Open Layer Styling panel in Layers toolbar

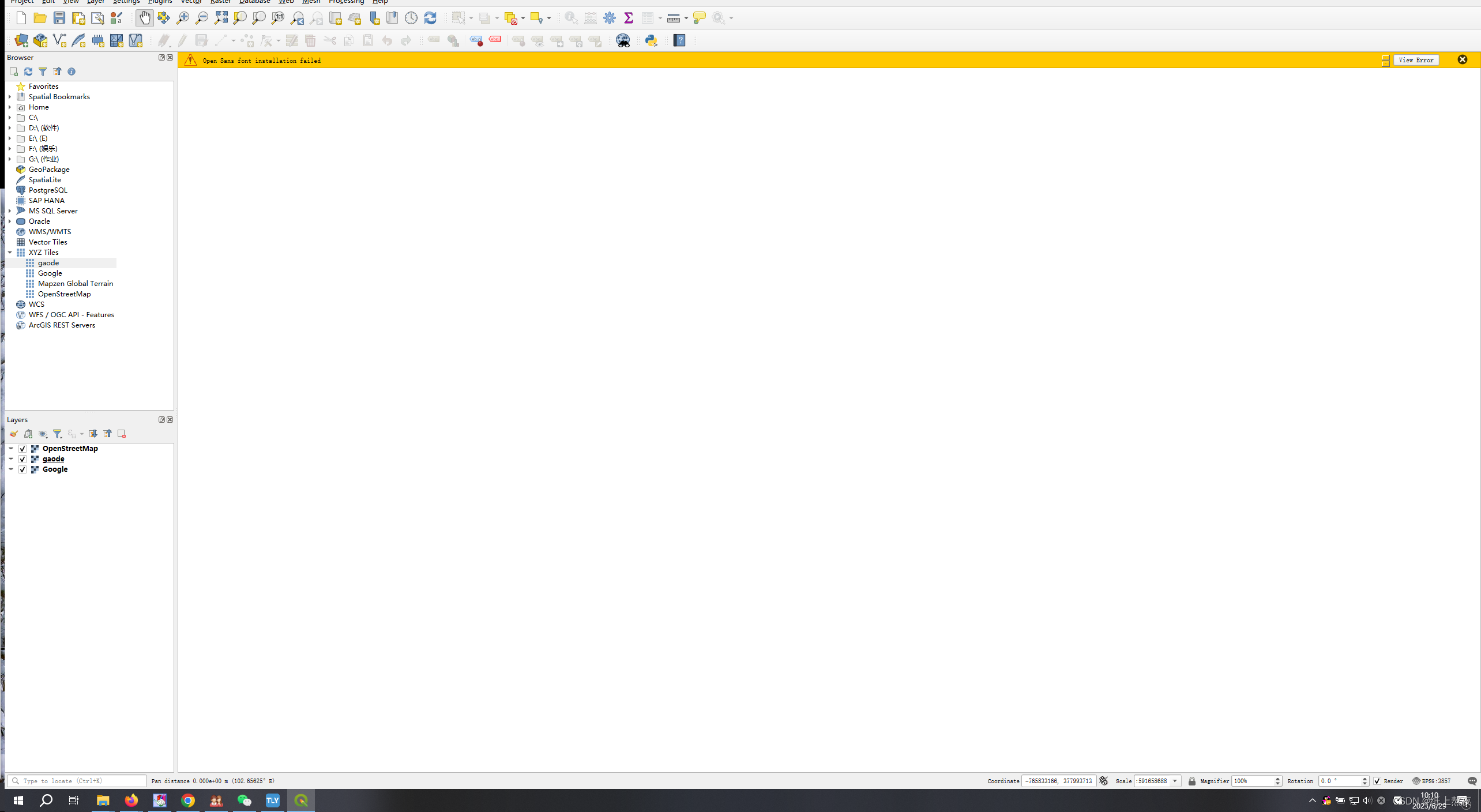point(13,434)
